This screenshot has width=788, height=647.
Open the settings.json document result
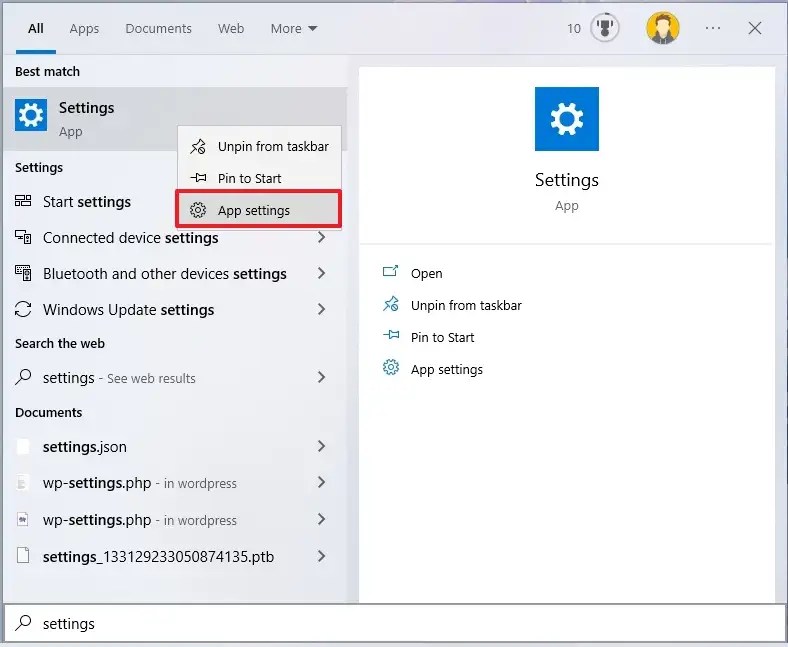[175, 446]
